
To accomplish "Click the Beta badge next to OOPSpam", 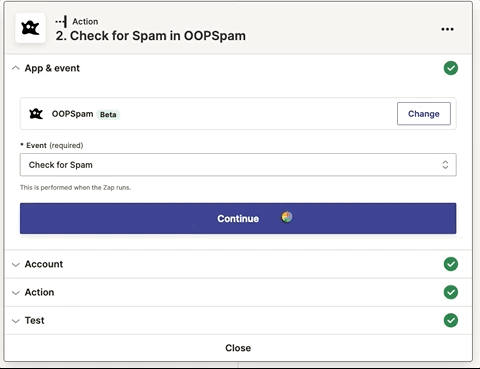I will click(x=108, y=115).
